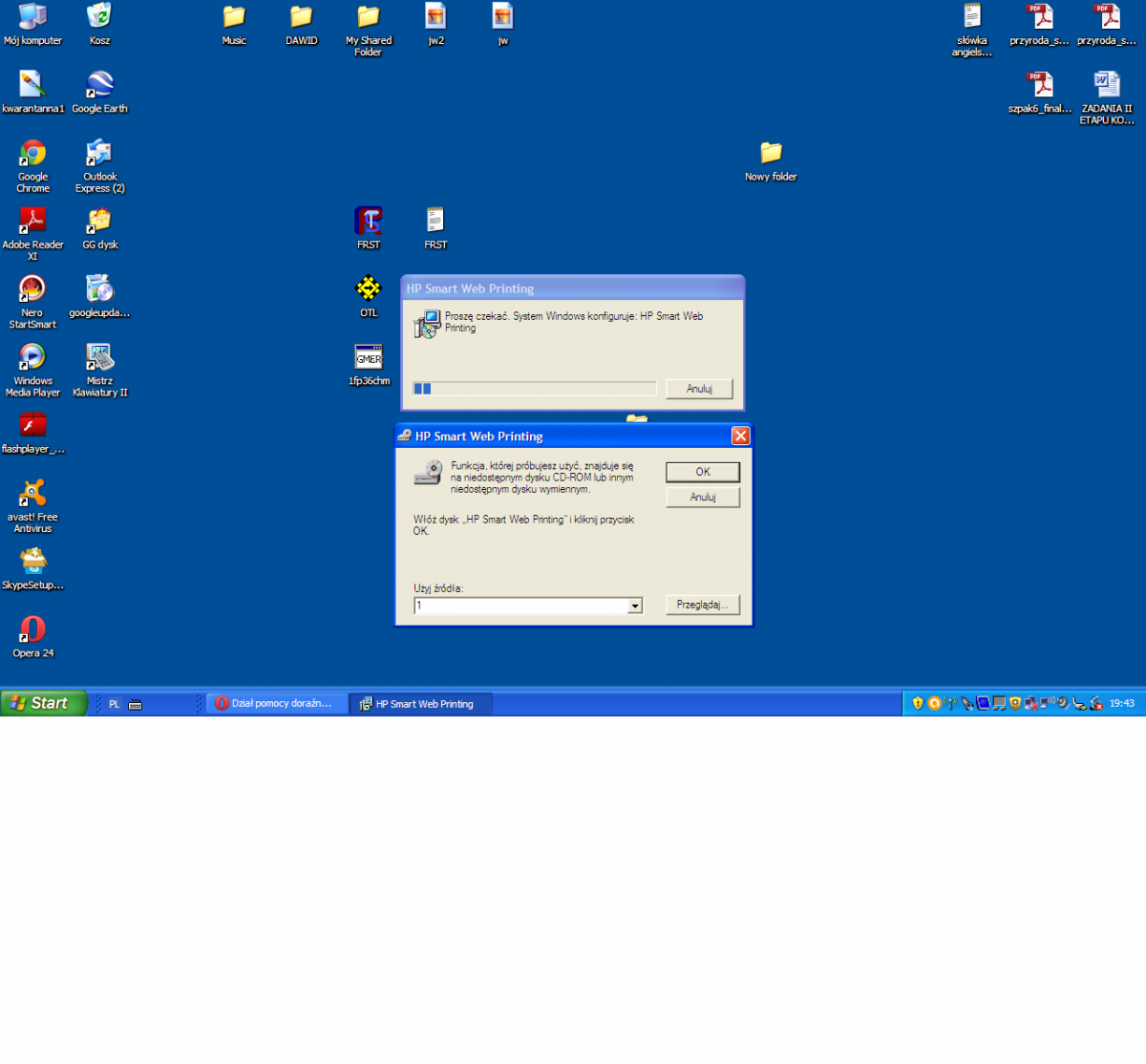Open the avast! Free Antivirus shortcut

pos(32,506)
